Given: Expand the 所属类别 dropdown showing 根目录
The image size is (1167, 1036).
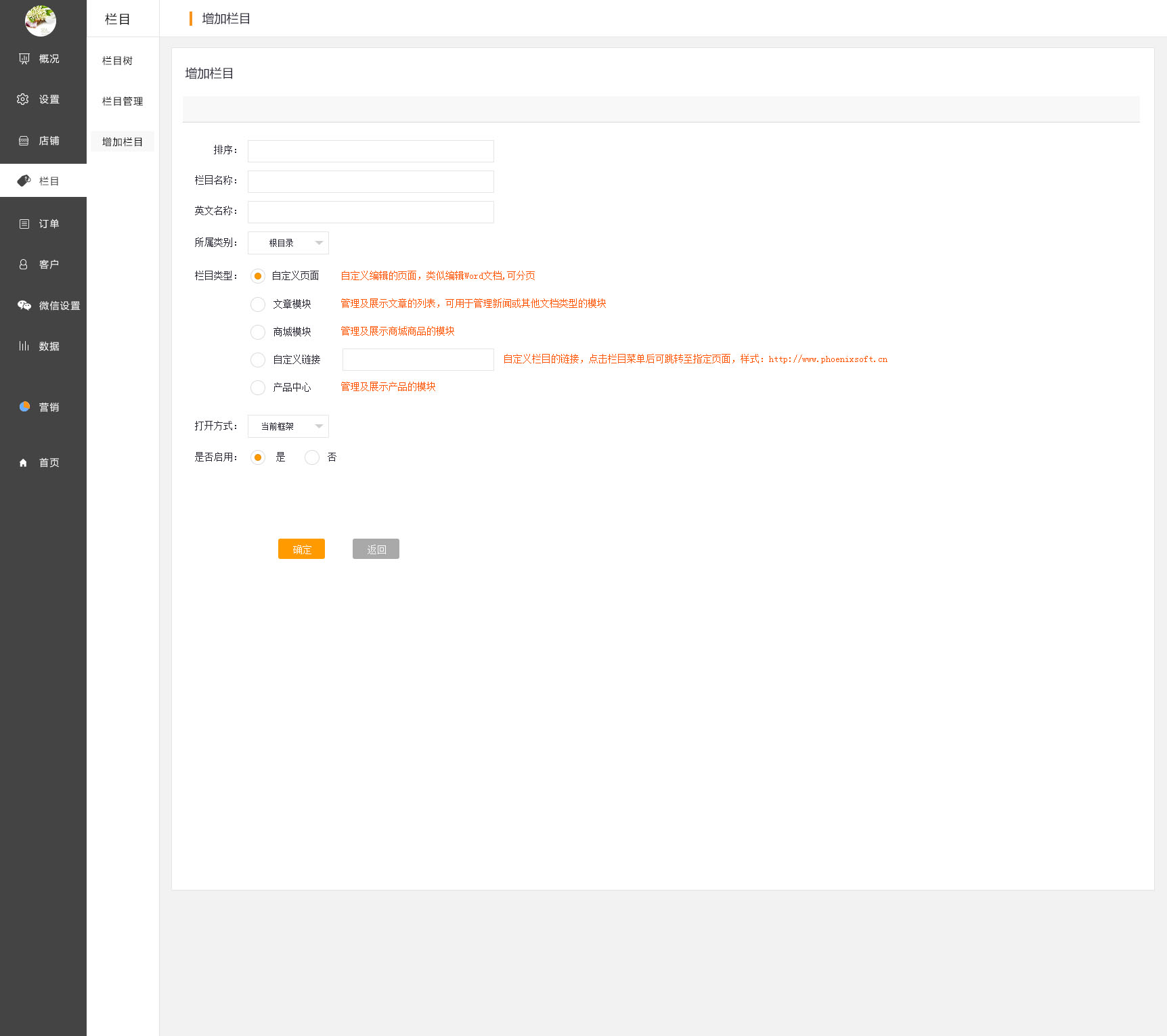Looking at the screenshot, I should [288, 243].
